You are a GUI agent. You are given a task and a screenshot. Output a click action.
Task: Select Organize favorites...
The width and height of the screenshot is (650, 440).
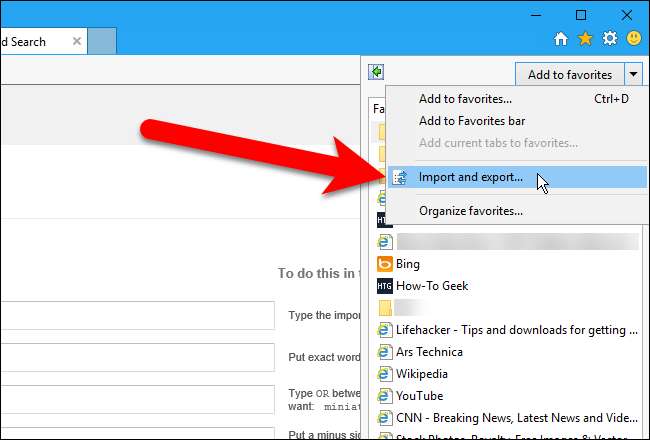tap(517, 211)
